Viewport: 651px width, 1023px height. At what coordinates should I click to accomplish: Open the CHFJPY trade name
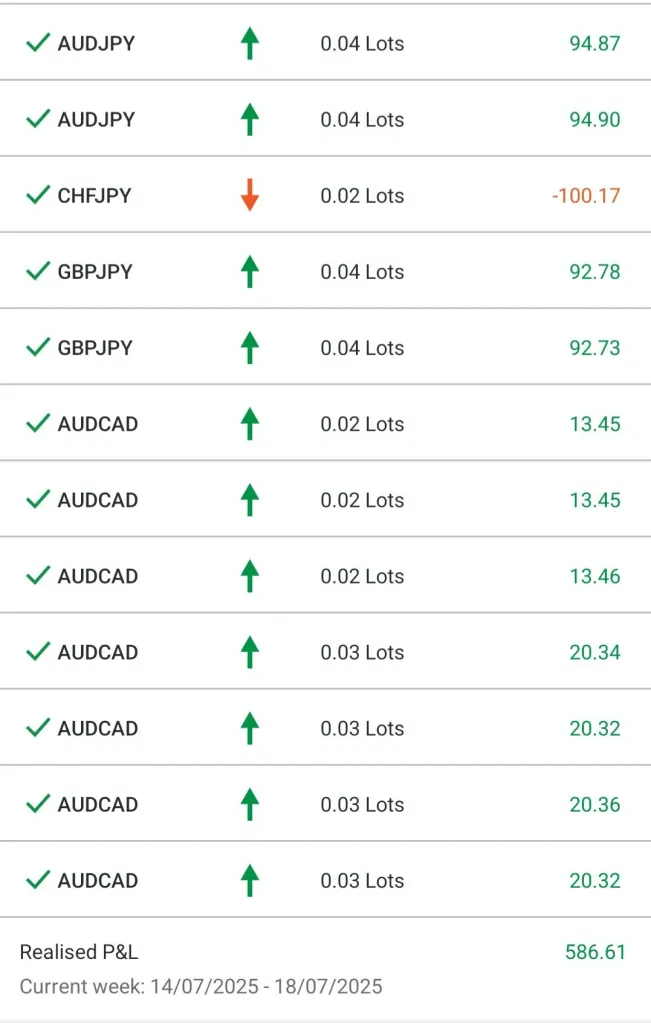(x=94, y=196)
